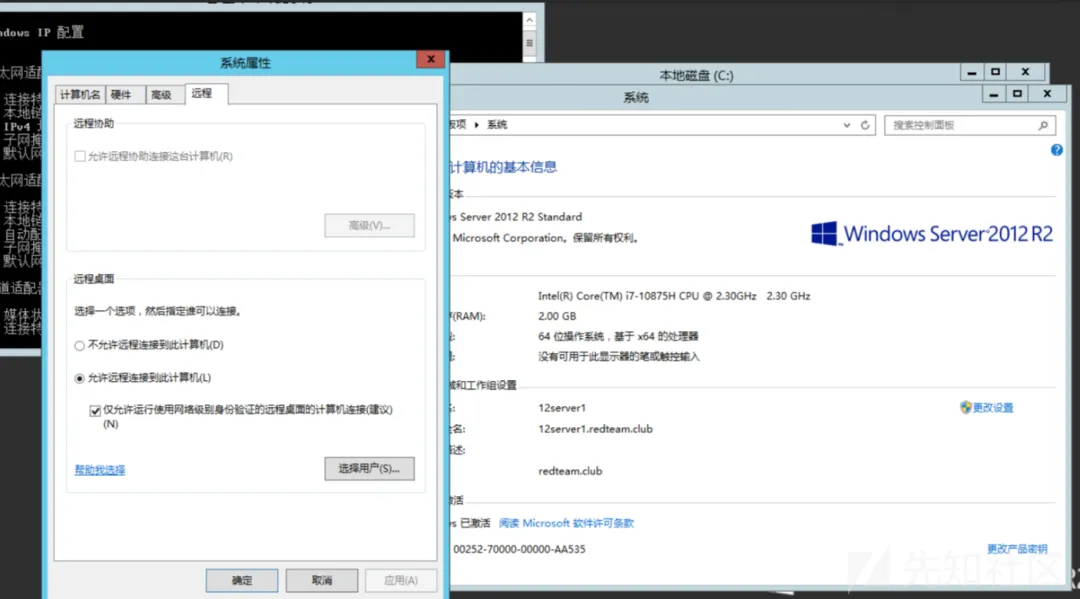Screen dimensions: 1080x599
Task: Toggle 允许远程协助连接这台计算机 checkbox
Action: coord(80,156)
